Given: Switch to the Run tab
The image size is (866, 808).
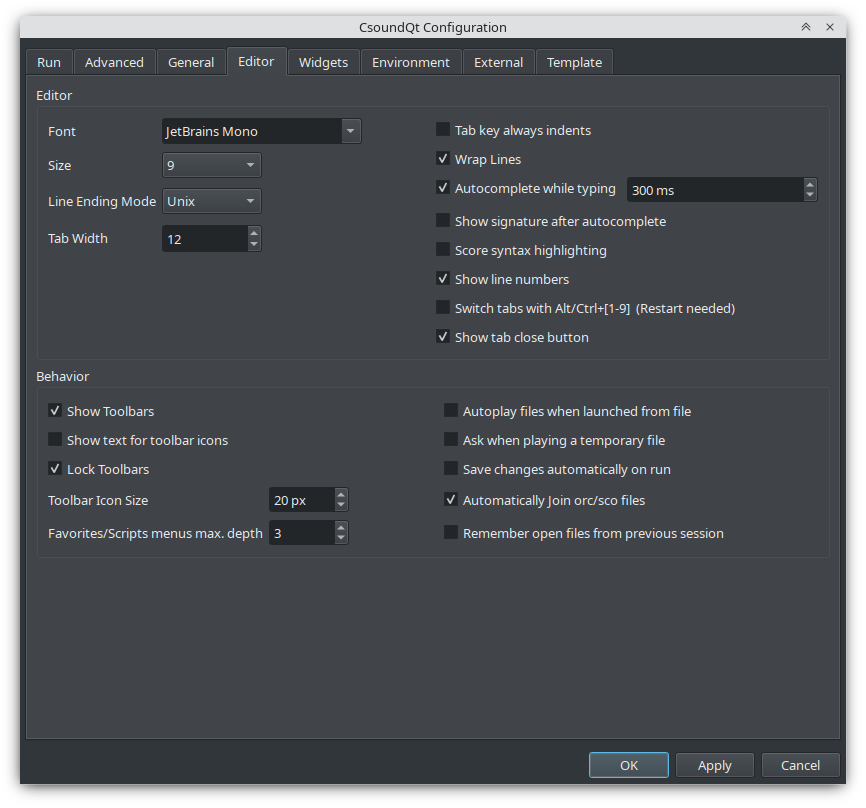Looking at the screenshot, I should [x=49, y=62].
